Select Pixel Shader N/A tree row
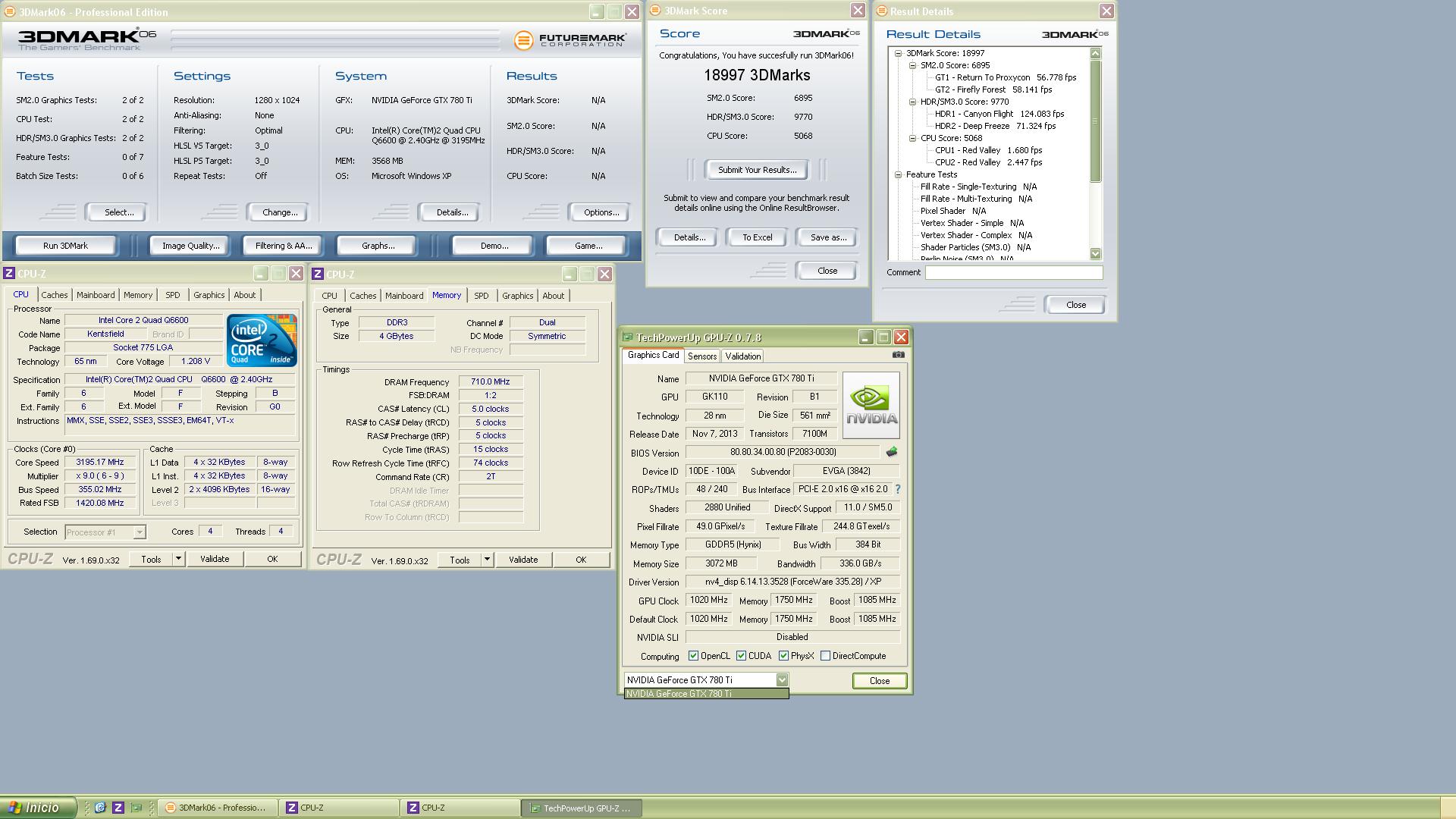 (953, 211)
